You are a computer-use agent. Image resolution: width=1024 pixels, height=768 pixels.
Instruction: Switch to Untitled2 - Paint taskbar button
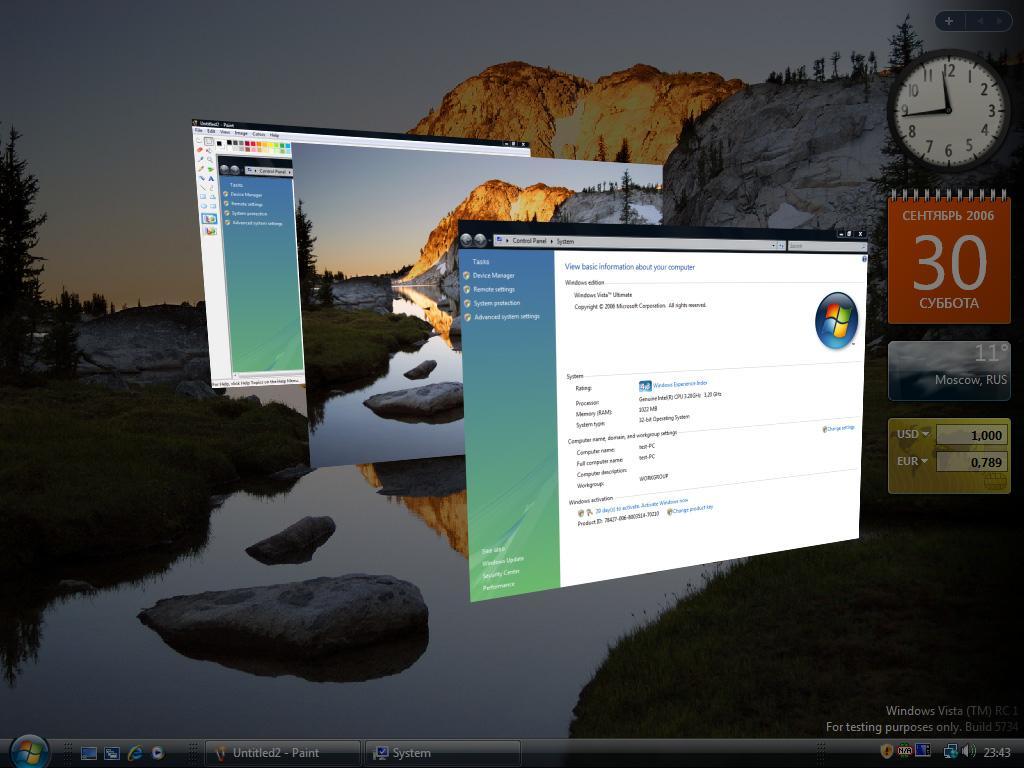[283, 753]
